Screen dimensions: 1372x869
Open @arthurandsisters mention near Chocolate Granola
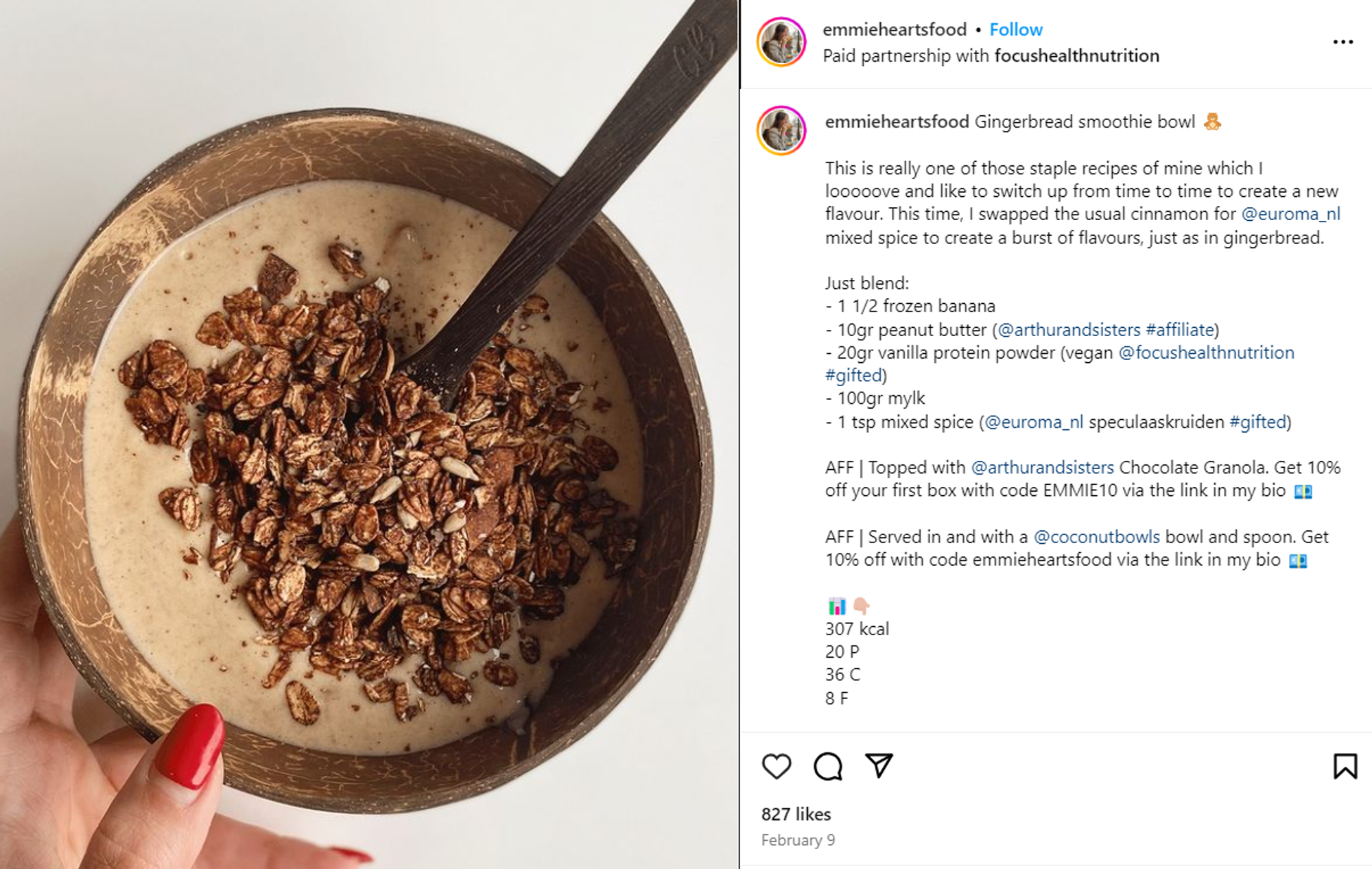(x=1043, y=467)
